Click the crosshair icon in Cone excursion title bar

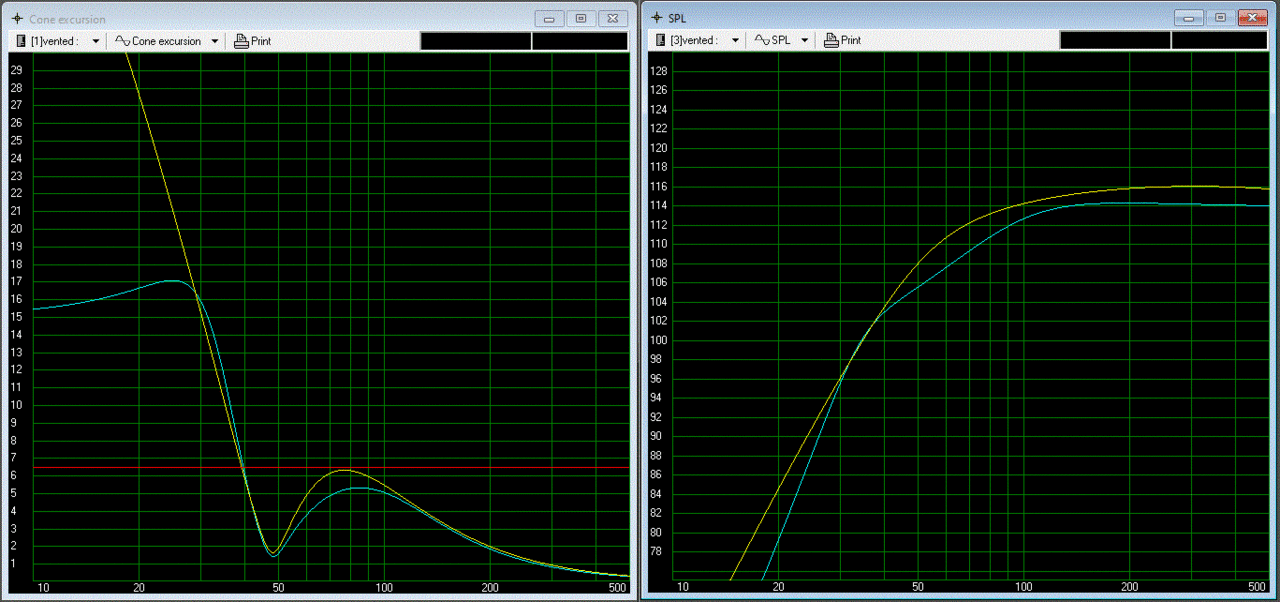tap(15, 19)
